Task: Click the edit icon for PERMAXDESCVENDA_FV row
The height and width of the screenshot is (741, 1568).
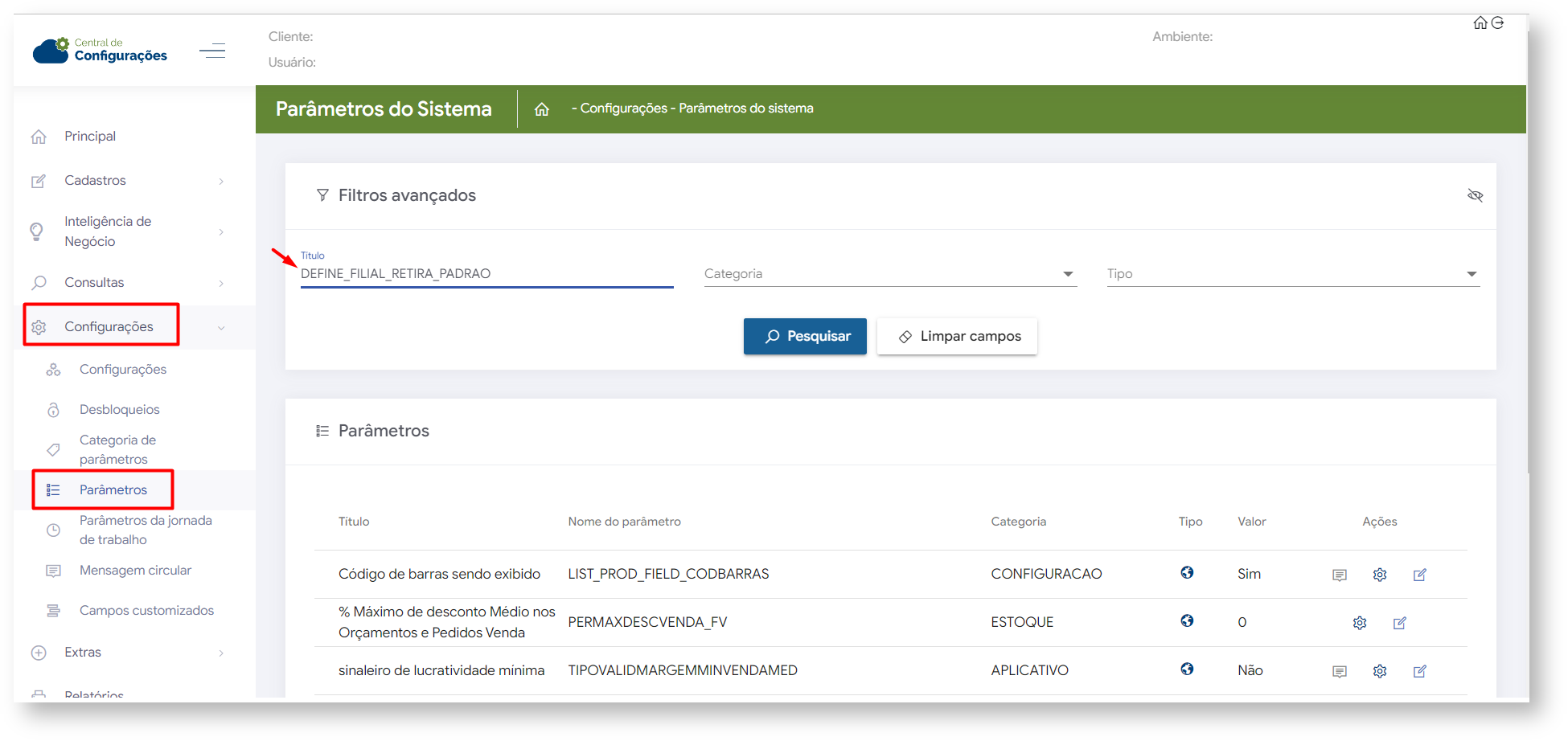Action: click(x=1400, y=623)
